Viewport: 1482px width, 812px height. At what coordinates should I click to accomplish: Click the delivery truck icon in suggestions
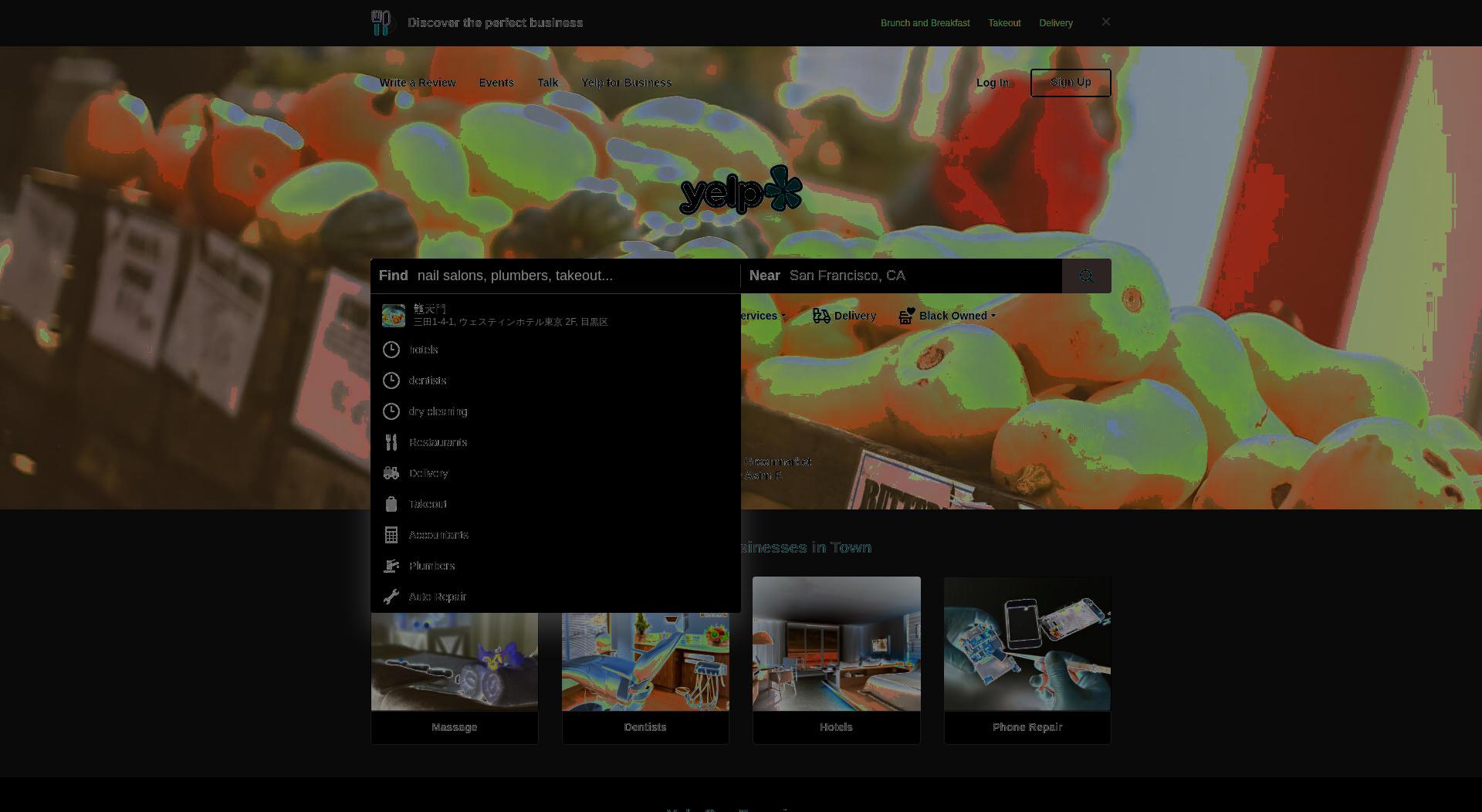click(391, 473)
